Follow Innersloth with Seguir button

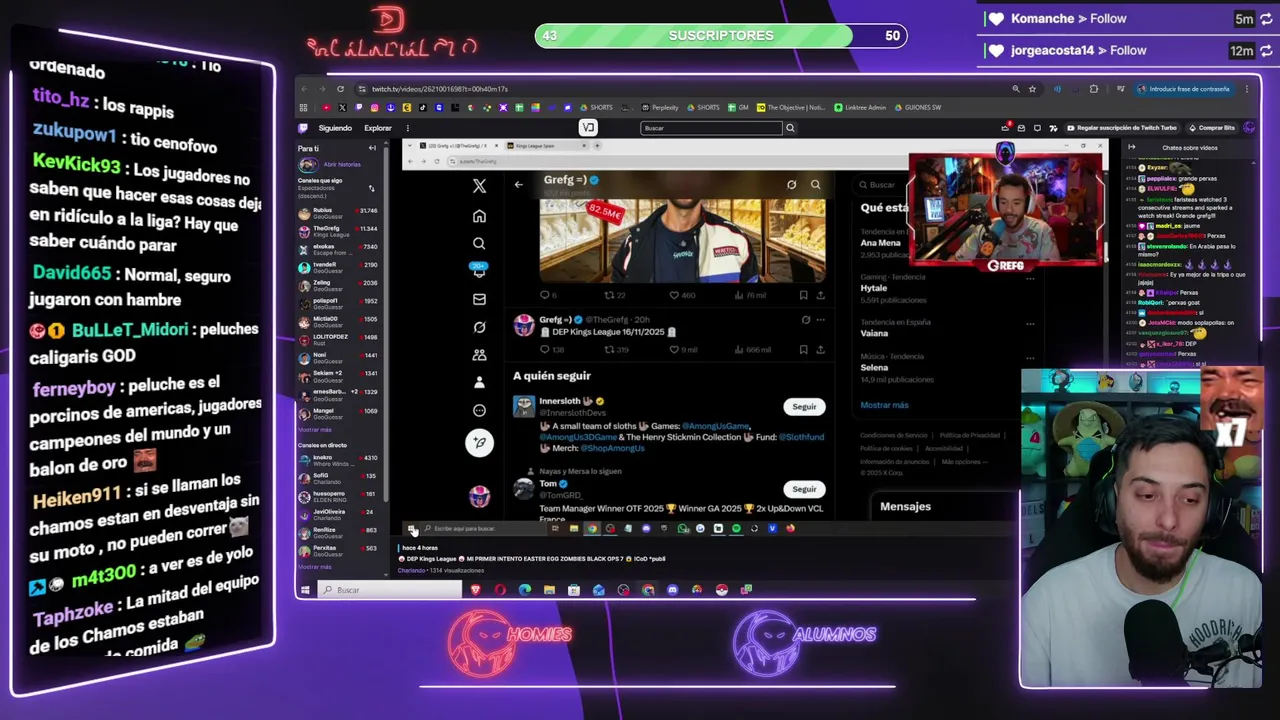(x=804, y=407)
